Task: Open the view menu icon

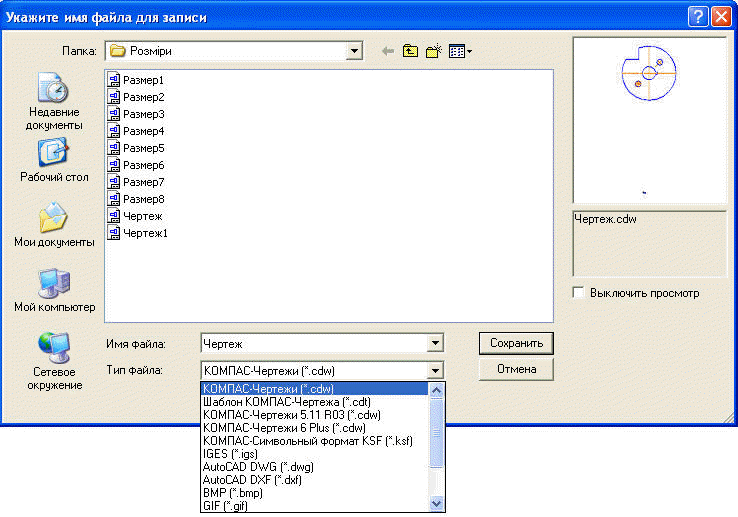Action: [x=460, y=51]
